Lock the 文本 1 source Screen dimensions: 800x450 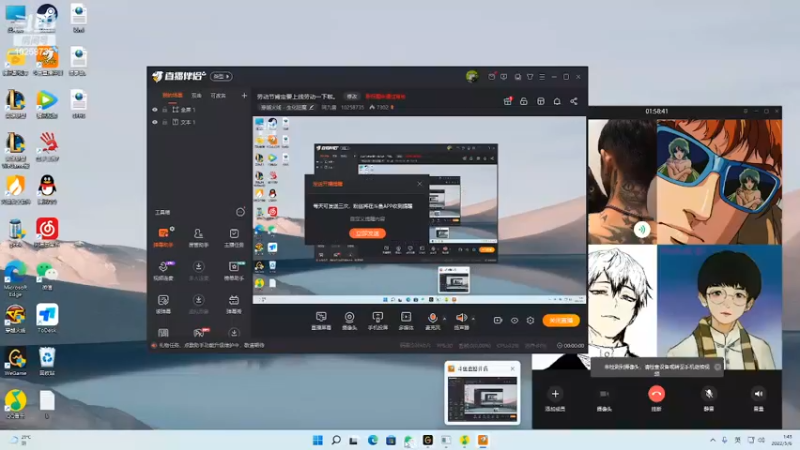[x=165, y=122]
